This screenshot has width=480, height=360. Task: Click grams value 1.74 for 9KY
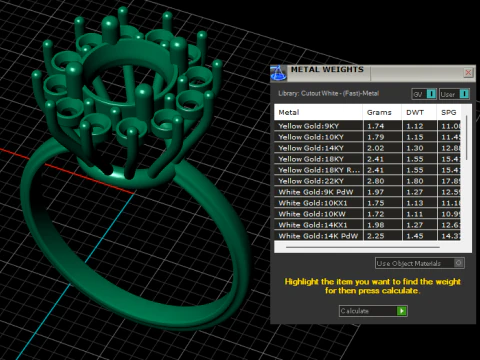(x=376, y=126)
